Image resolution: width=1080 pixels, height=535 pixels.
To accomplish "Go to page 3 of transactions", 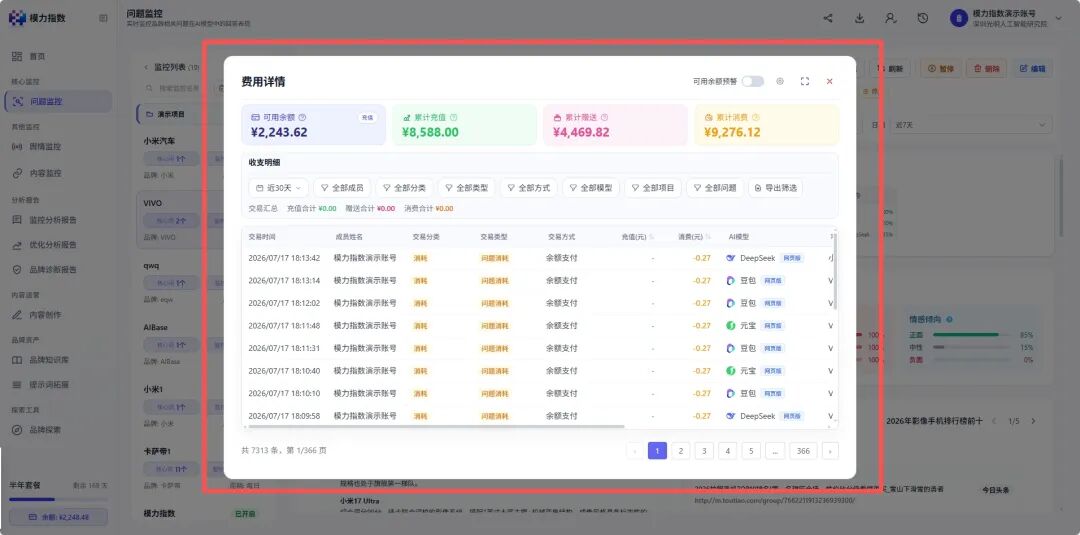I will pos(704,451).
